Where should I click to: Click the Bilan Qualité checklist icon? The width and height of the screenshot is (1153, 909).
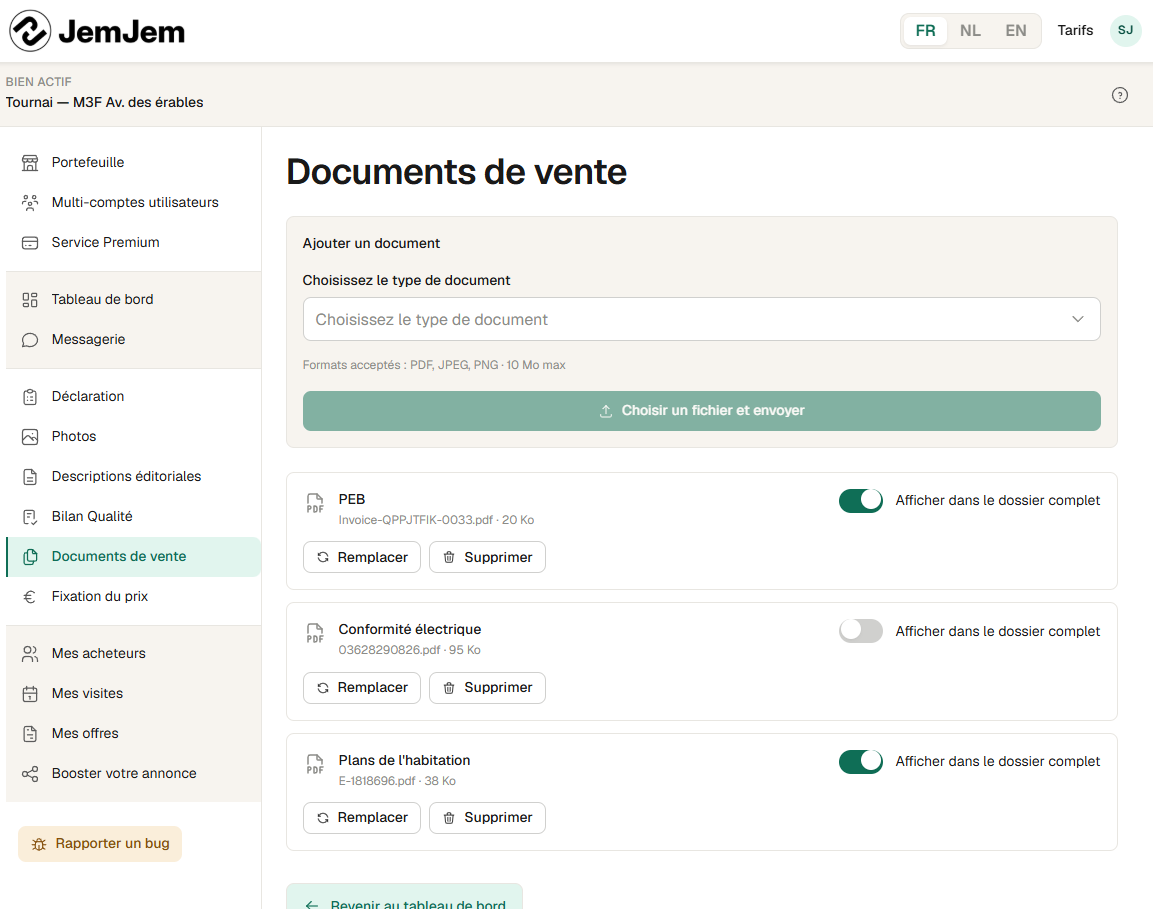click(x=30, y=517)
